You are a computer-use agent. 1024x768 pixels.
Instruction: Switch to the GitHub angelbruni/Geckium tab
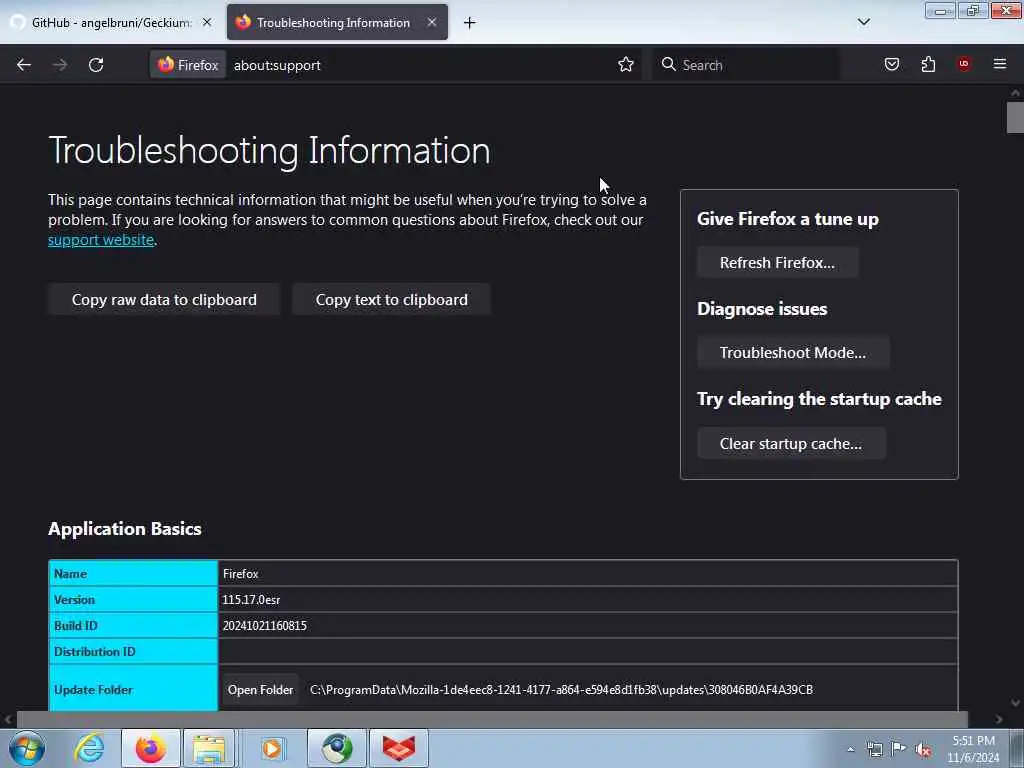(x=110, y=22)
